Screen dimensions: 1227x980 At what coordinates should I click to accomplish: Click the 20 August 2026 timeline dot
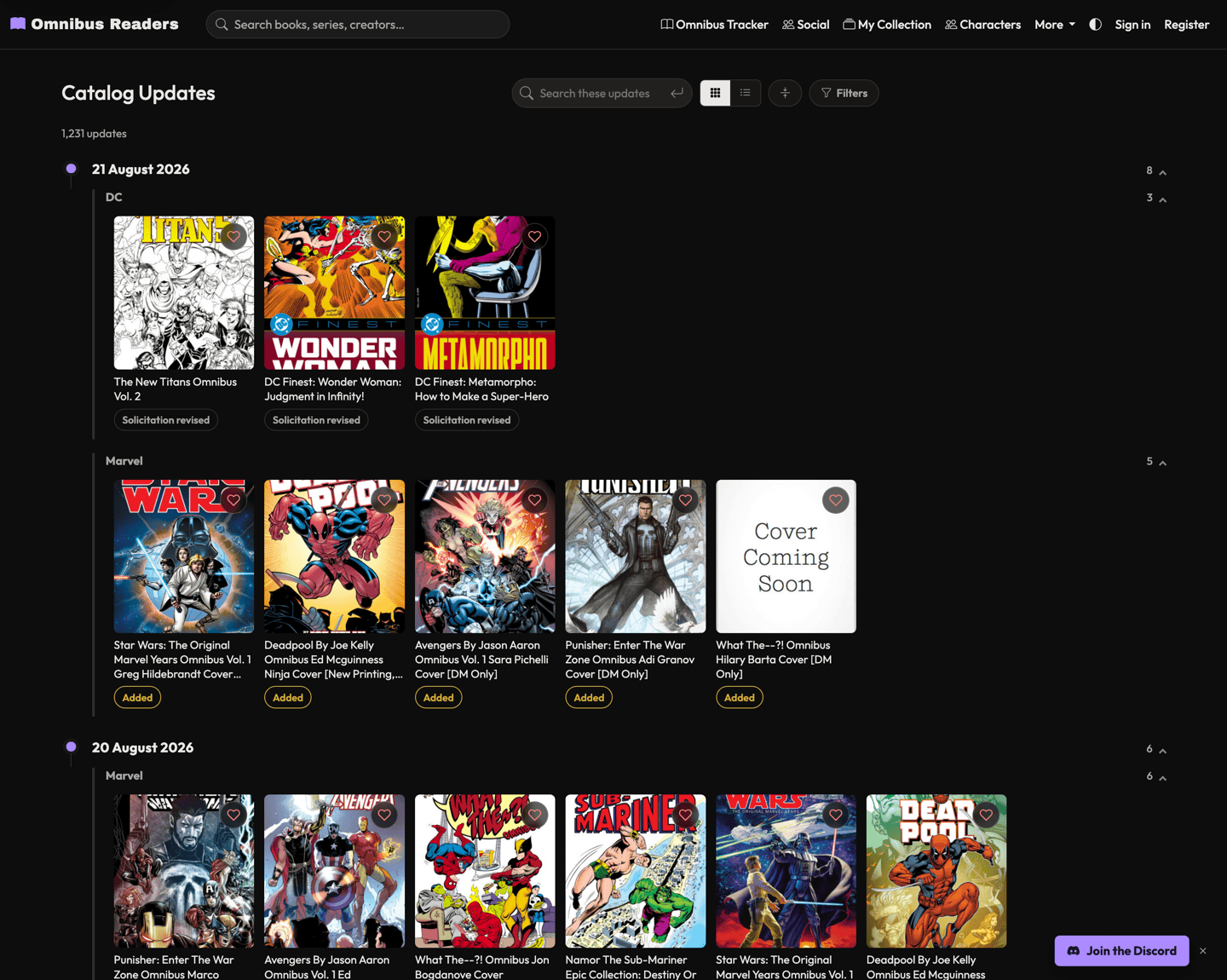72,747
